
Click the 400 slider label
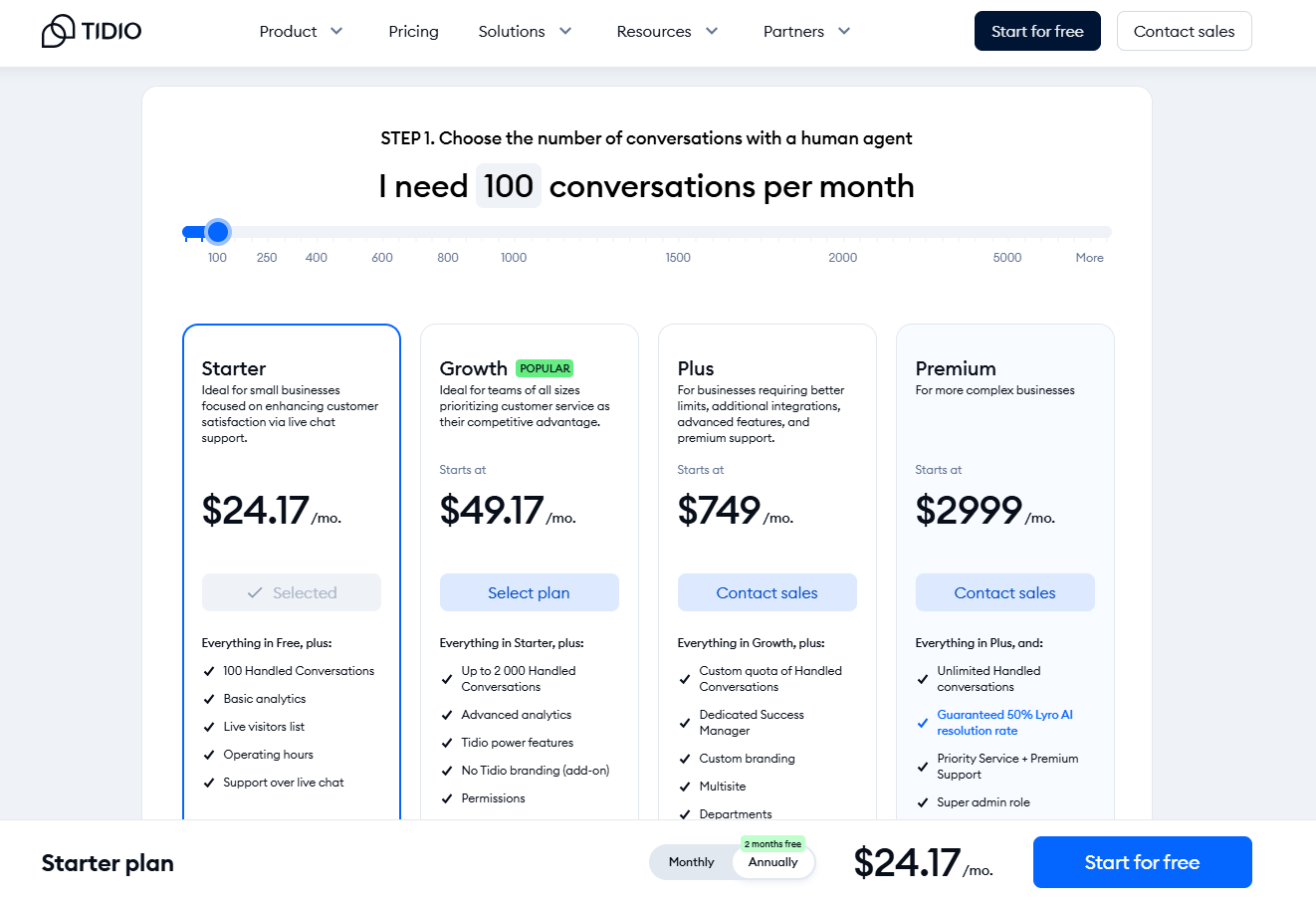point(317,257)
